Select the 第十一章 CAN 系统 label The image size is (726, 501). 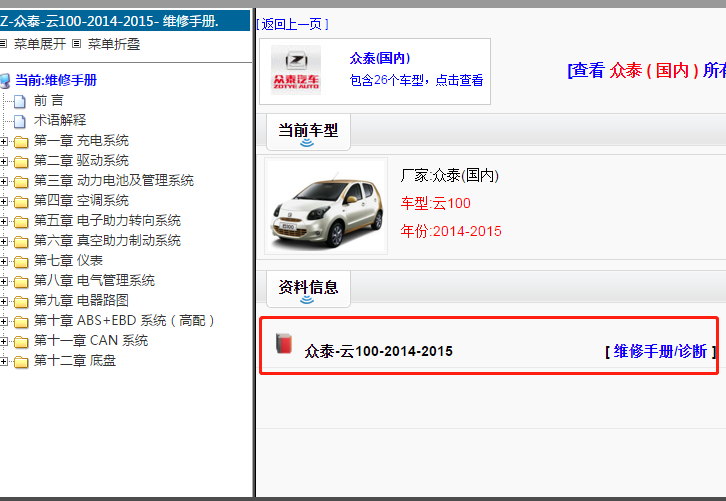(x=91, y=340)
